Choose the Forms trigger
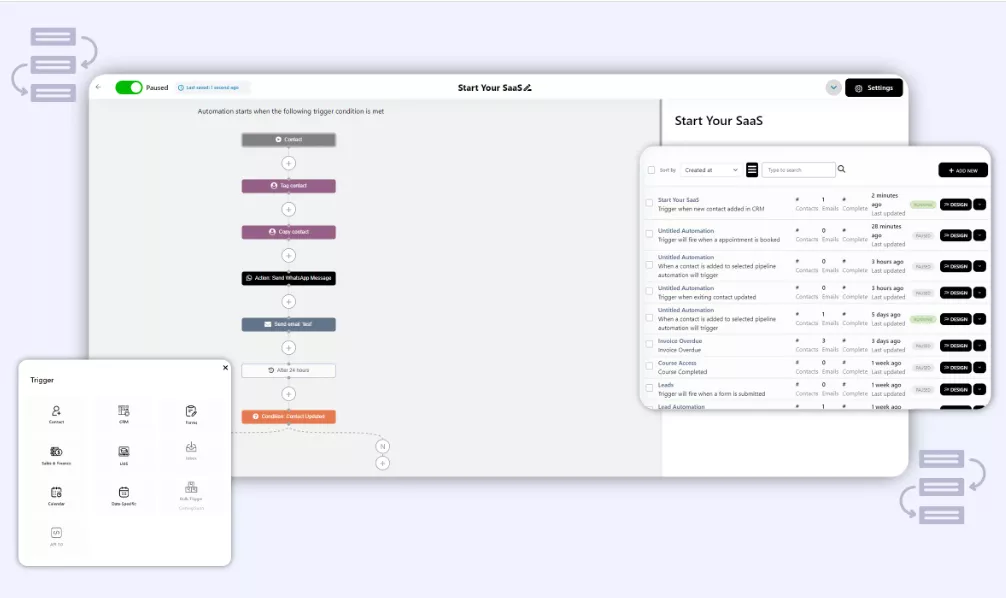The image size is (1006, 598). 190,412
